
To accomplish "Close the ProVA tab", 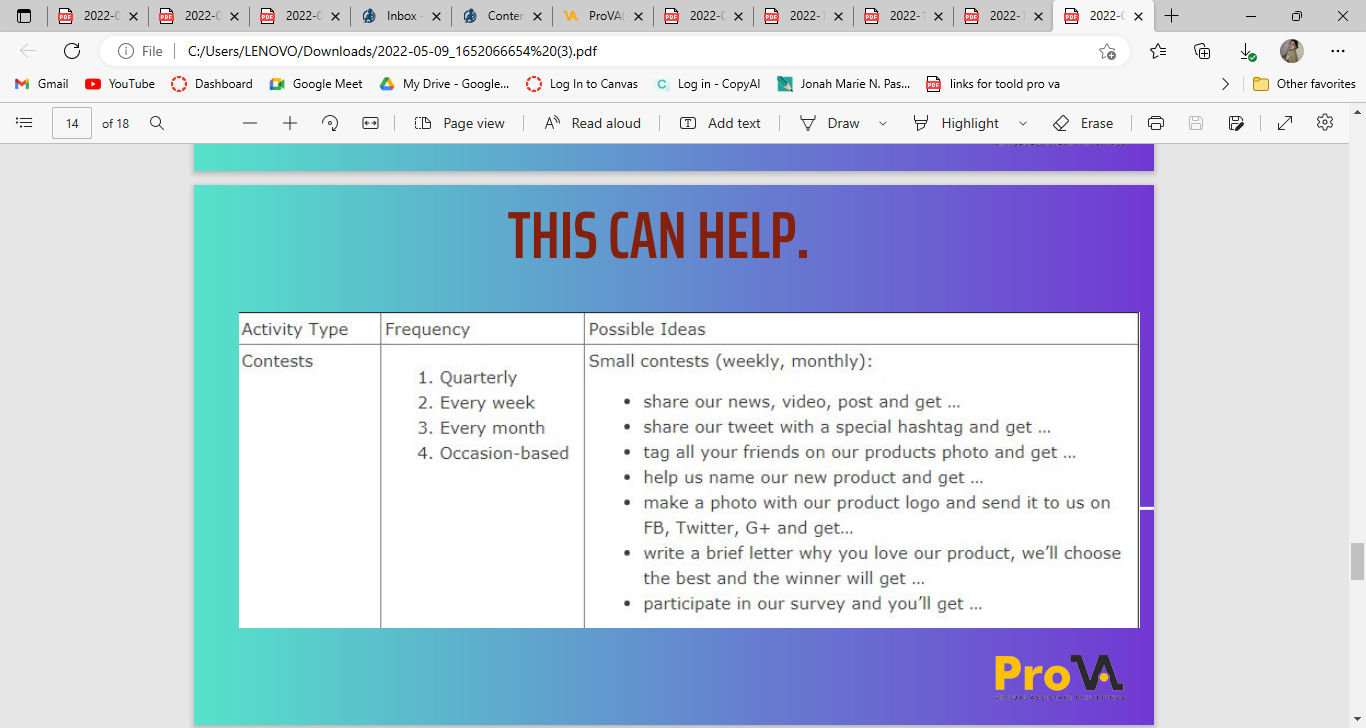I will (637, 16).
